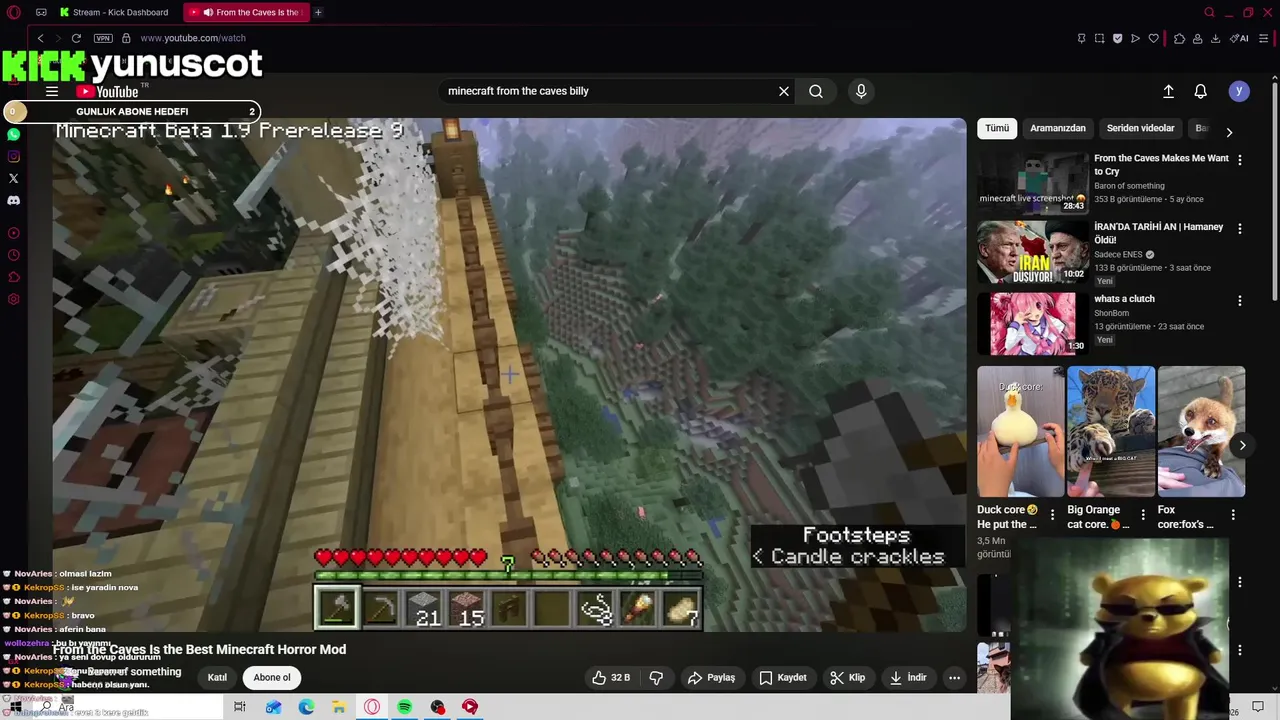Open the account avatar menu

pyautogui.click(x=1239, y=91)
